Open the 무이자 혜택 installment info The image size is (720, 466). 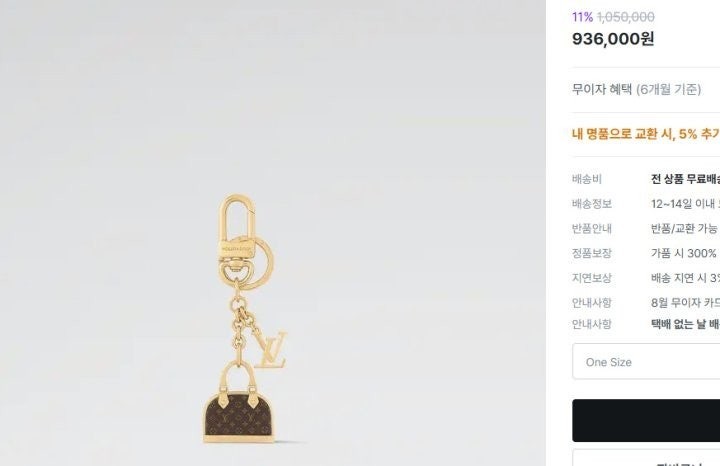tap(636, 89)
